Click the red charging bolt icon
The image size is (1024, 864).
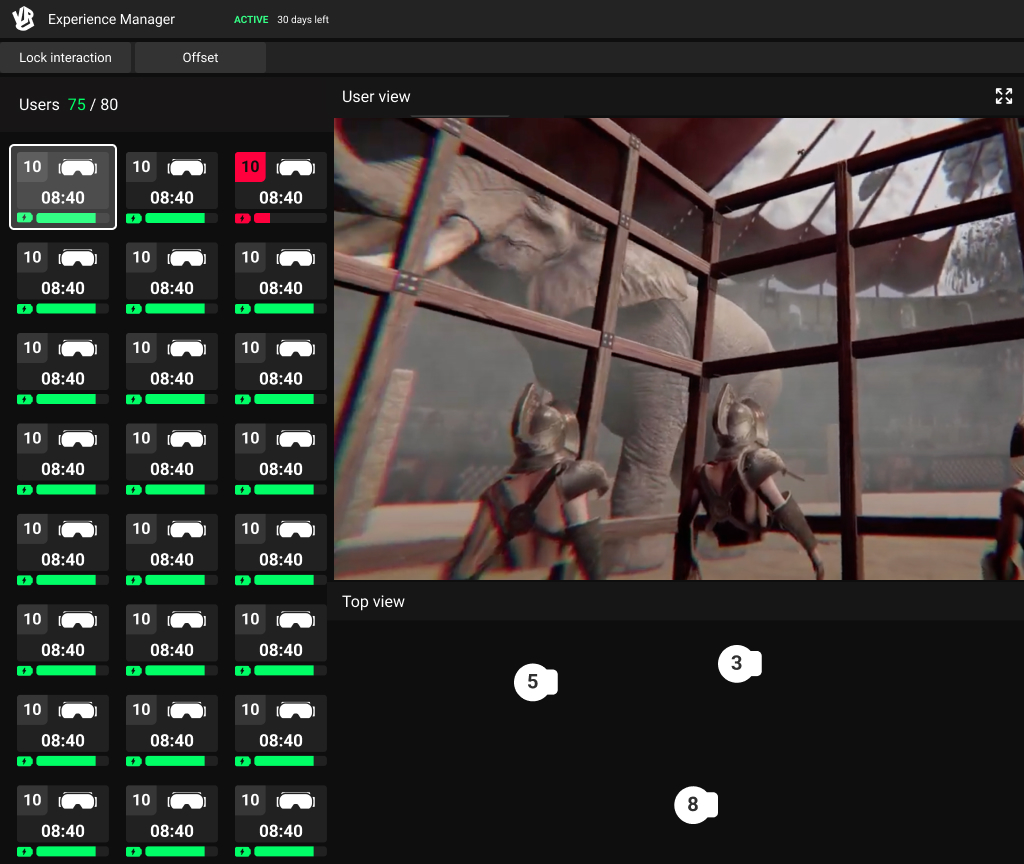pyautogui.click(x=243, y=218)
